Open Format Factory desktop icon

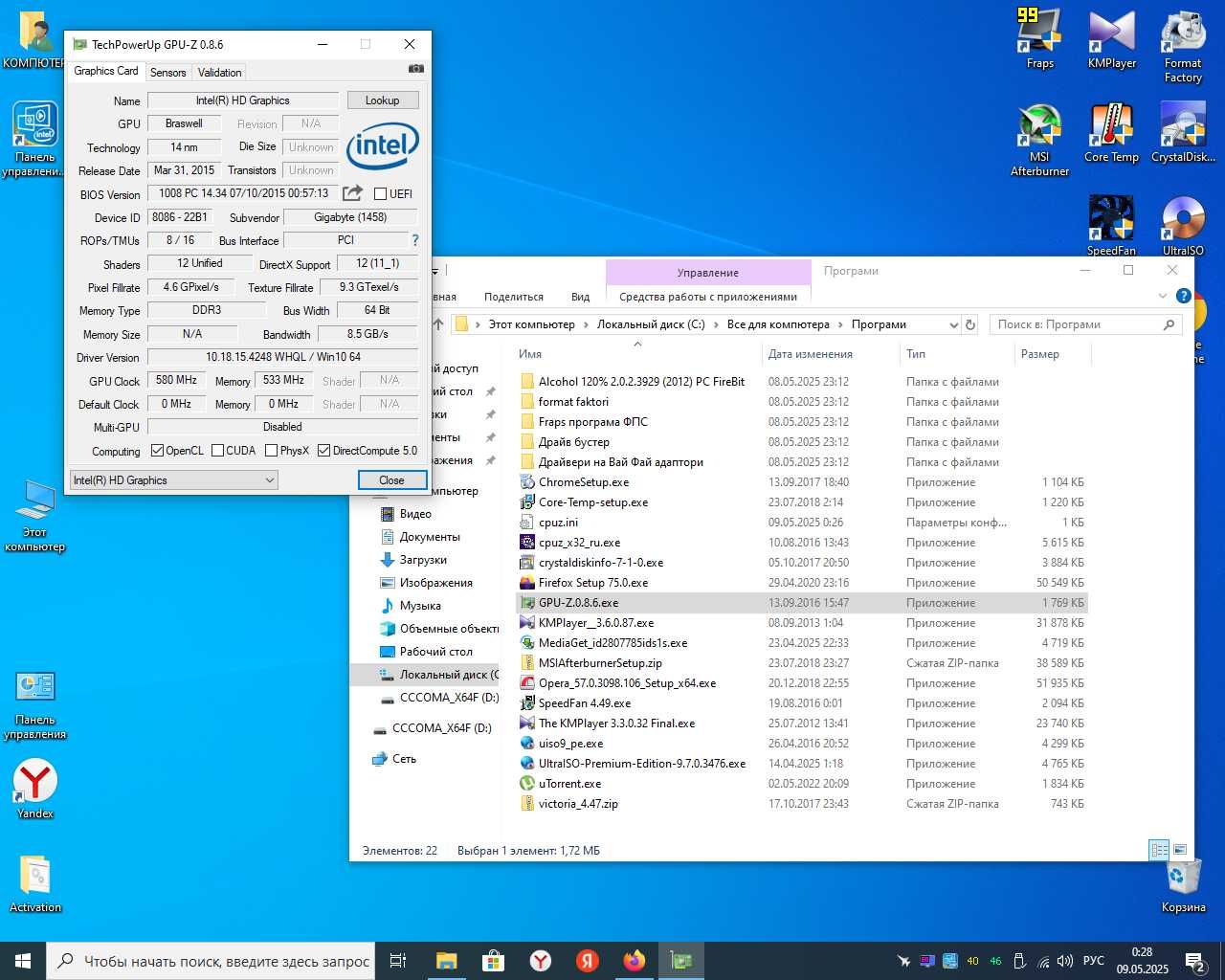pos(1183,46)
